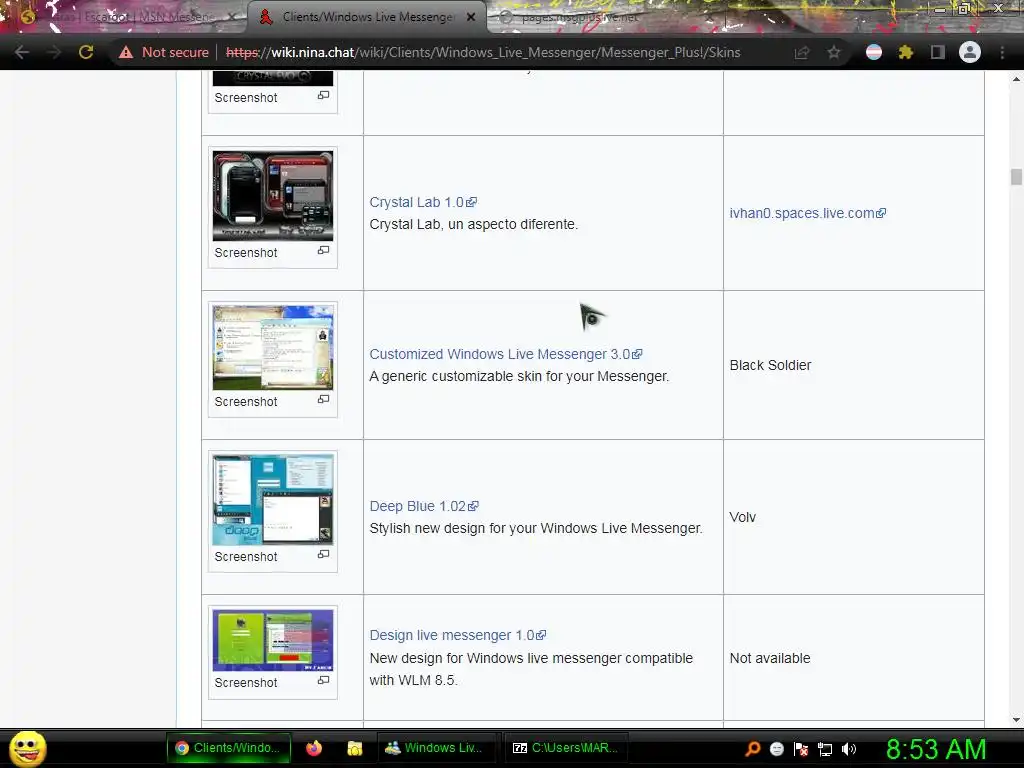The image size is (1024, 768).
Task: Open the file folder taskbar icon
Action: pyautogui.click(x=355, y=748)
